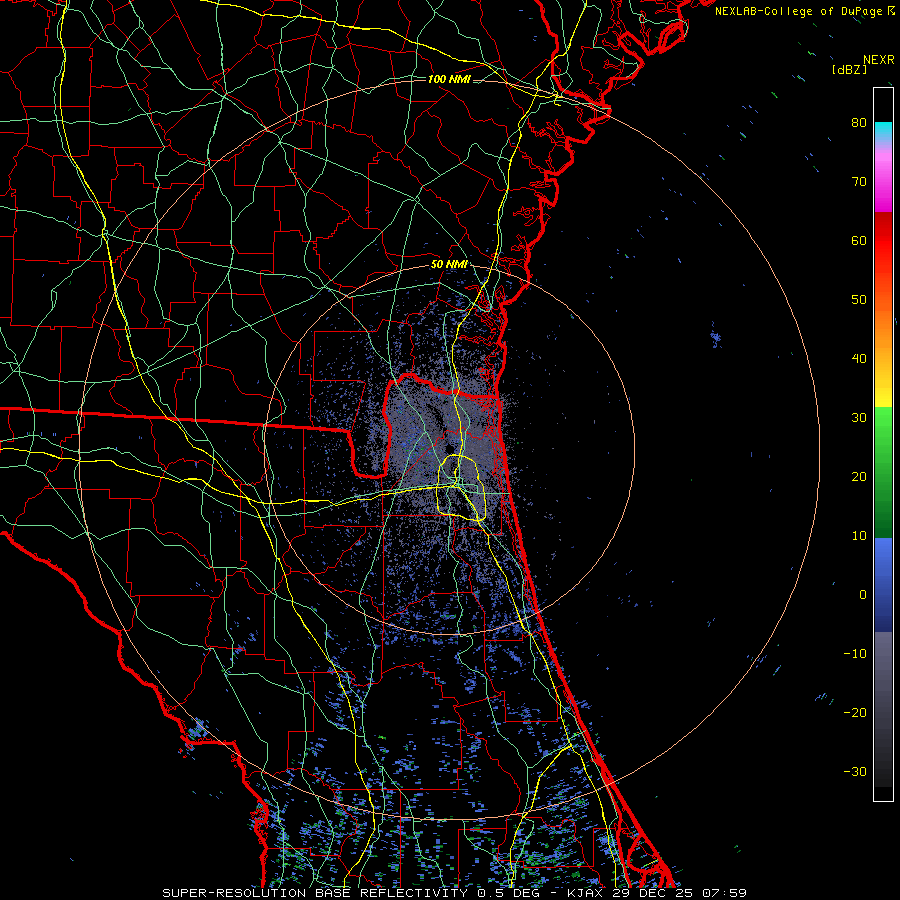Pick the green band on the reflectivity color bar
The image size is (900, 900).
coord(883,472)
